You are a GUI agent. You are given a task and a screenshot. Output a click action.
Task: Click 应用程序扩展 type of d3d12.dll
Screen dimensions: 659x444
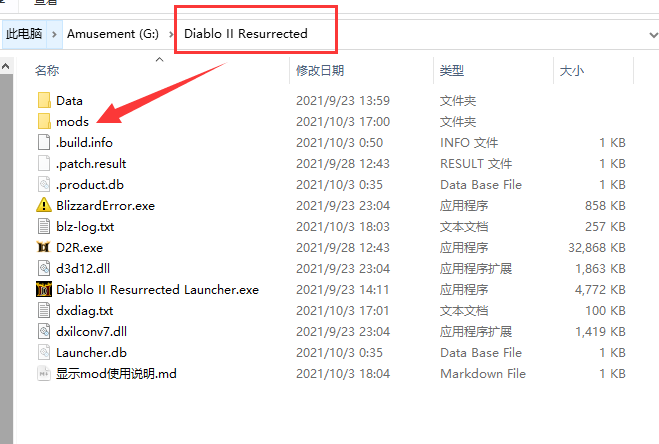tap(476, 269)
